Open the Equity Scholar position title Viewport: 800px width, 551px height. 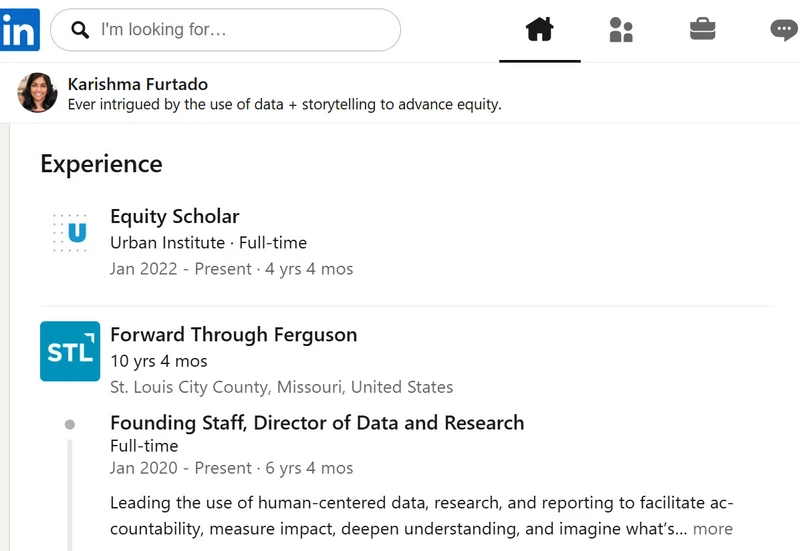[x=174, y=216]
